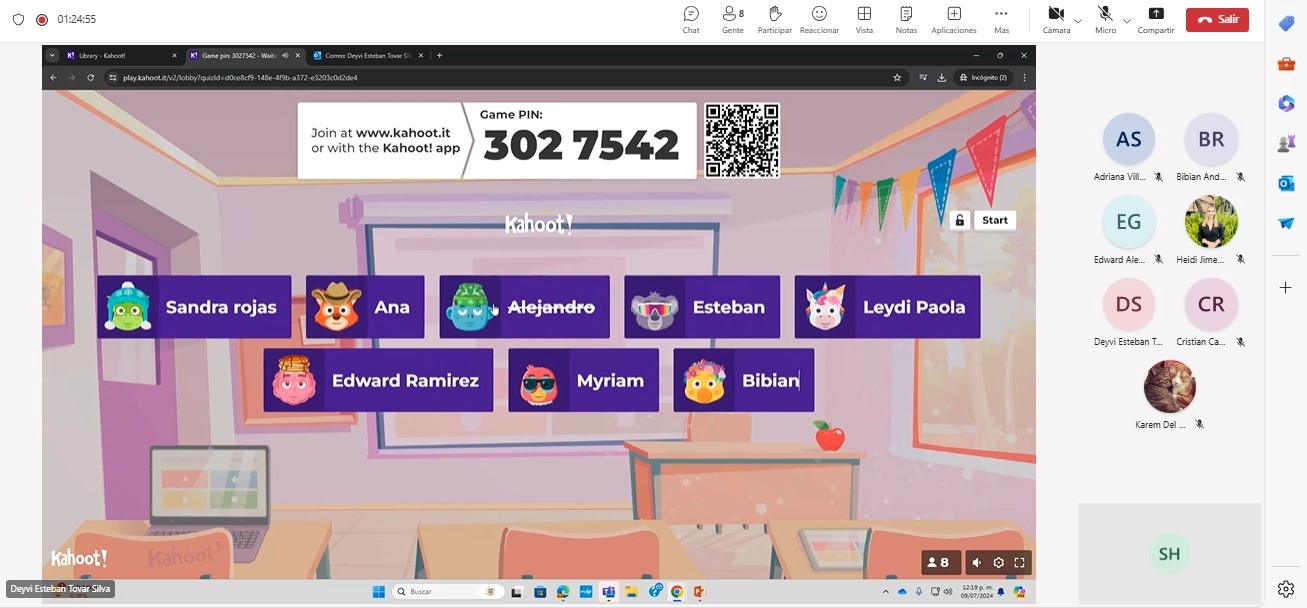Enter Kahoot fullscreen mode
This screenshot has width=1307, height=608.
tap(1020, 562)
